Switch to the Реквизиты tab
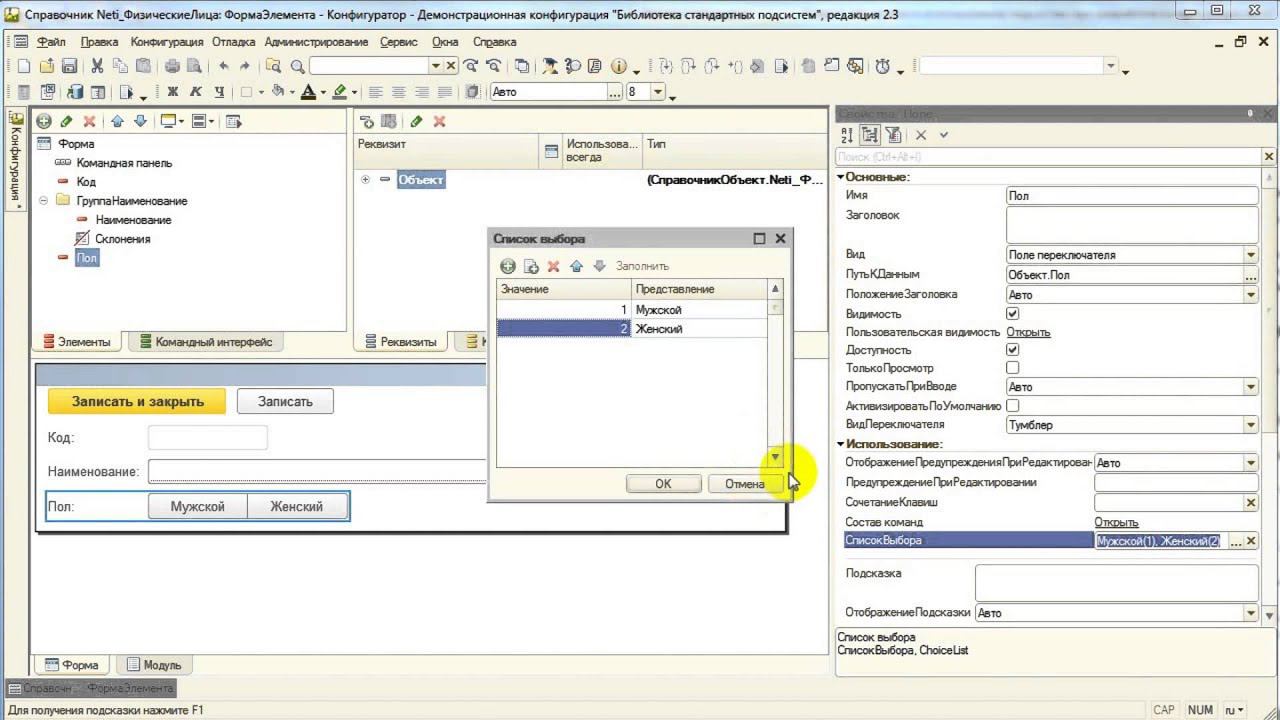1280x720 pixels. click(x=400, y=342)
